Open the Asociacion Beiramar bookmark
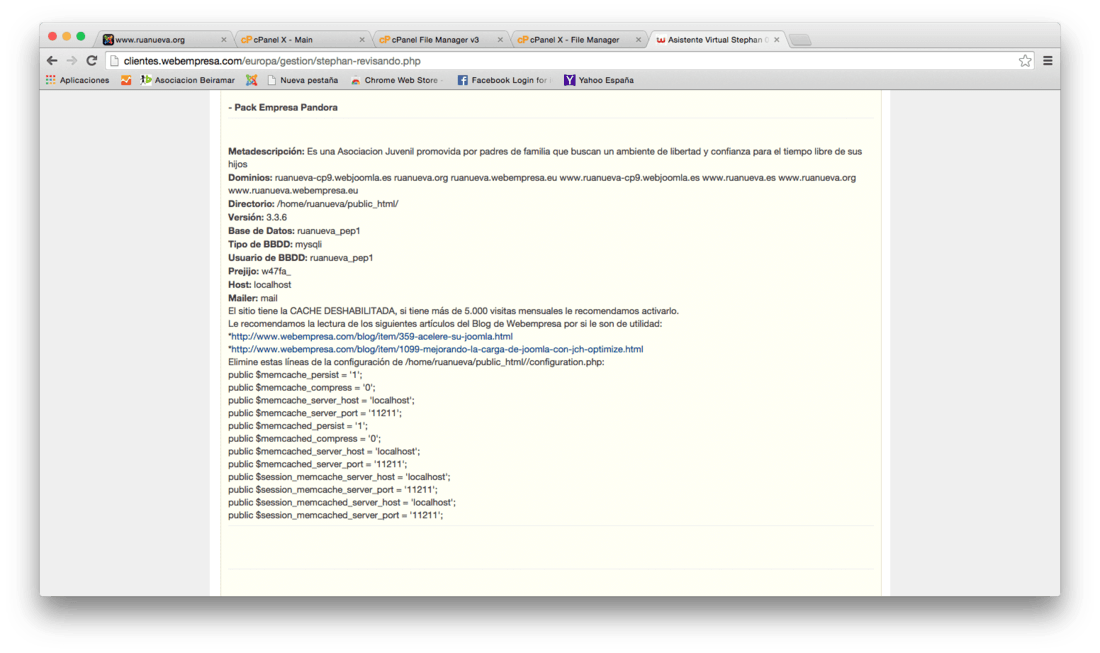The width and height of the screenshot is (1100, 653). coord(187,80)
